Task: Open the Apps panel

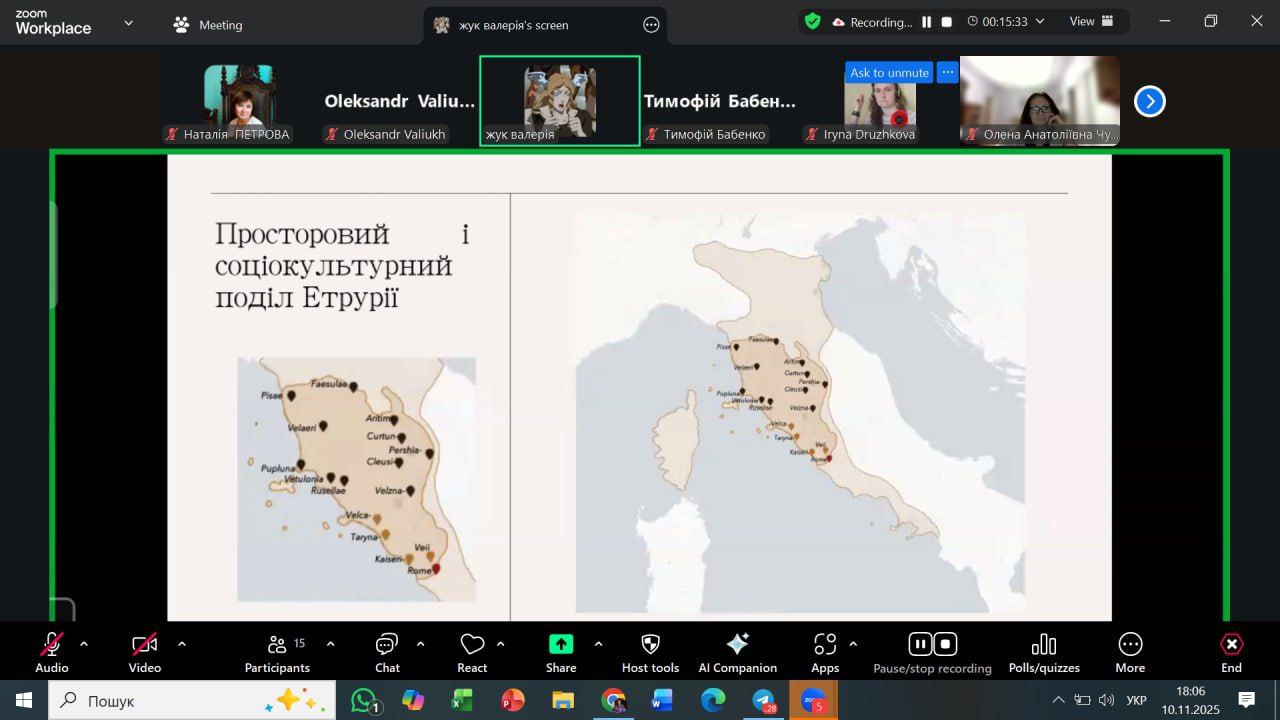Action: (x=825, y=645)
